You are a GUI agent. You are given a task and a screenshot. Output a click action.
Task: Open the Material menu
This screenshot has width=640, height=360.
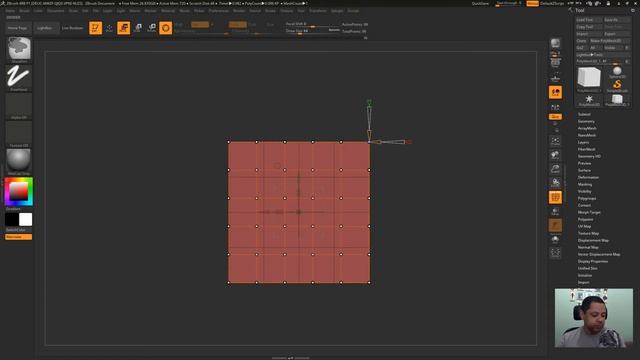click(x=168, y=11)
